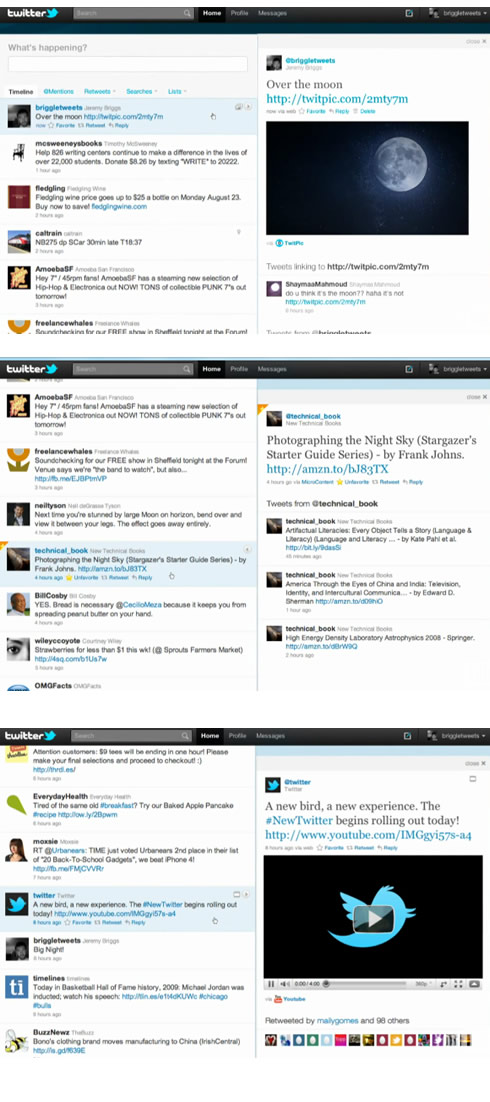Click the TwitPic icon under moon photo
The width and height of the screenshot is (490, 1102).
[278, 242]
